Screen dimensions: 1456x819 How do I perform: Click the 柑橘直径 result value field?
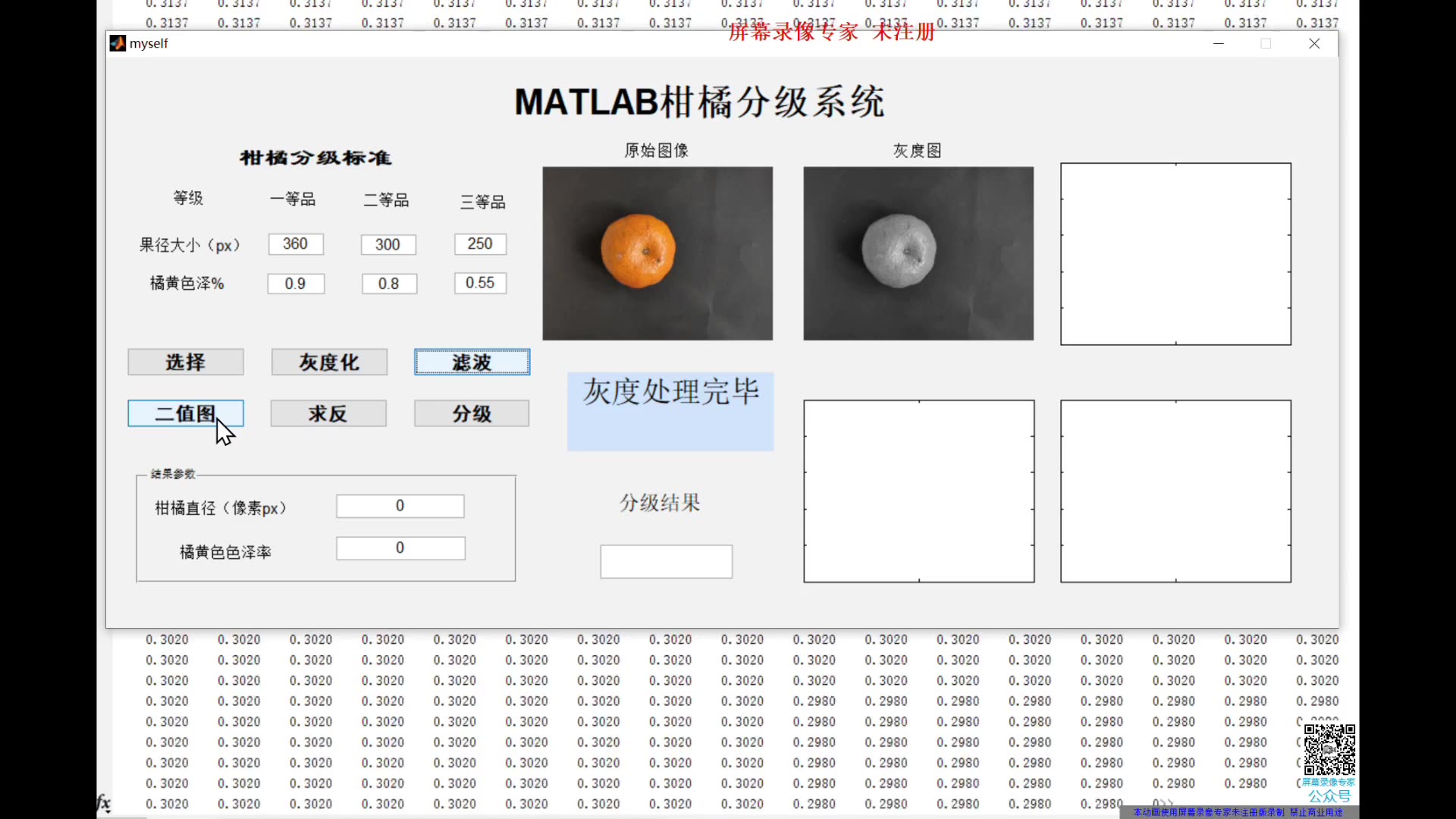(400, 506)
